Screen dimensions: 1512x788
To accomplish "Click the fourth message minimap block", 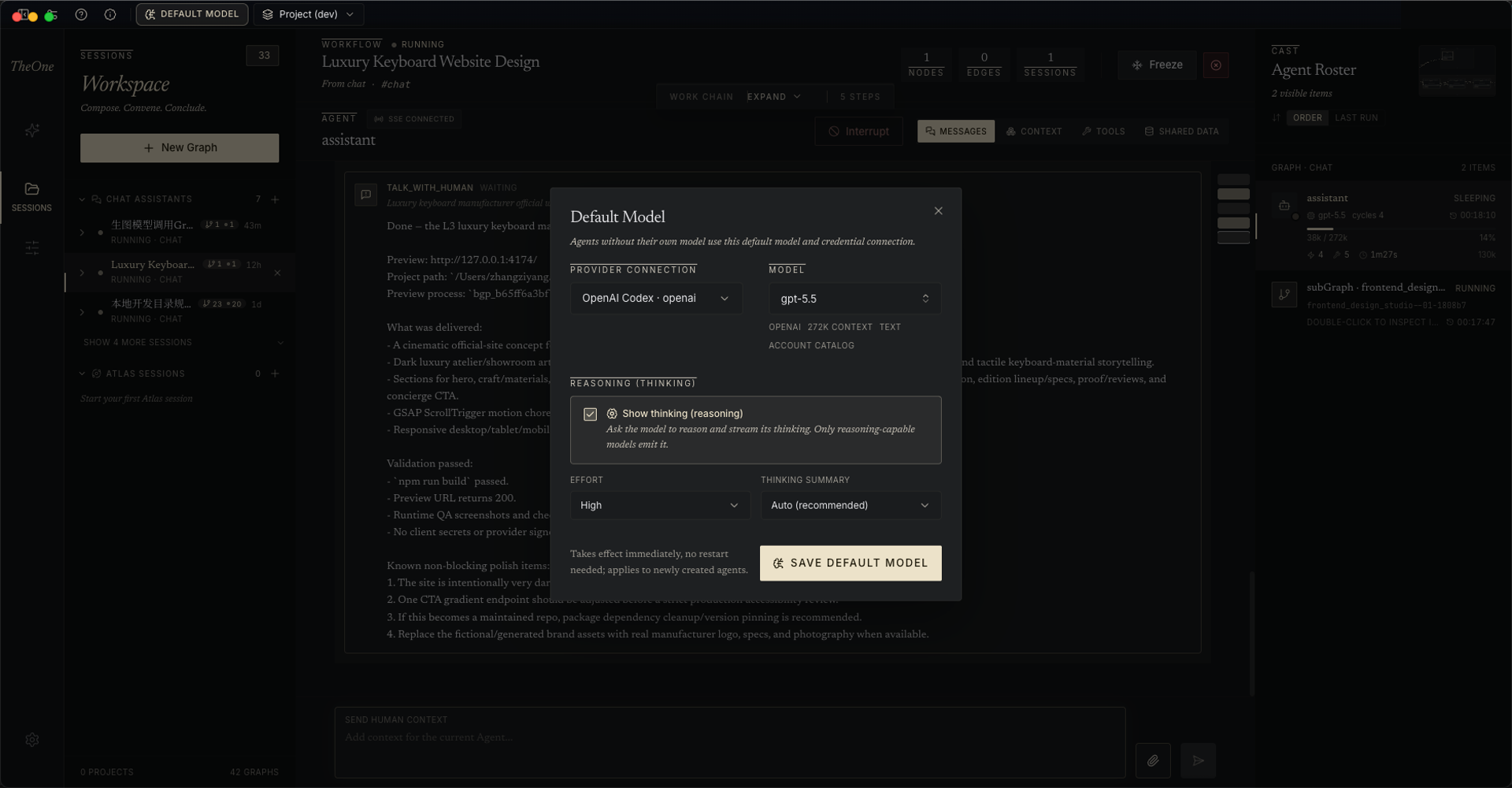I will click(x=1233, y=223).
